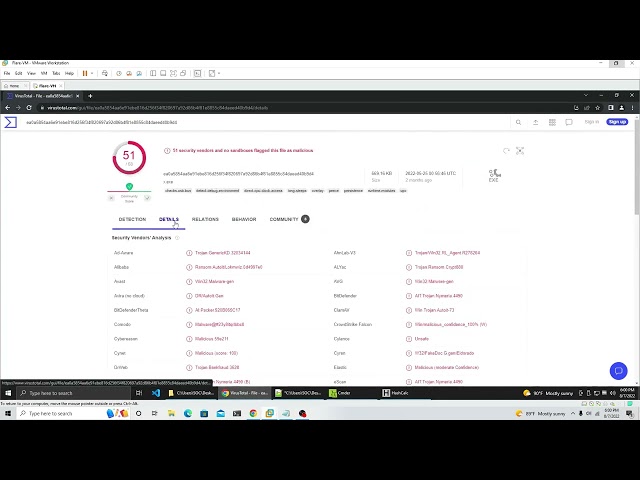Screen dimensions: 640x480
Task: Click the browser back arrow
Action: coord(7,108)
